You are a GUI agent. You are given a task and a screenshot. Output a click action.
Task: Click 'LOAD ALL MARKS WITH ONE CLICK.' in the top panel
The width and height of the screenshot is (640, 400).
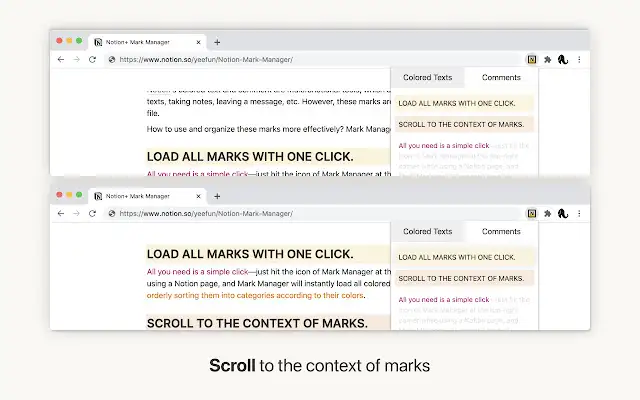pos(464,103)
